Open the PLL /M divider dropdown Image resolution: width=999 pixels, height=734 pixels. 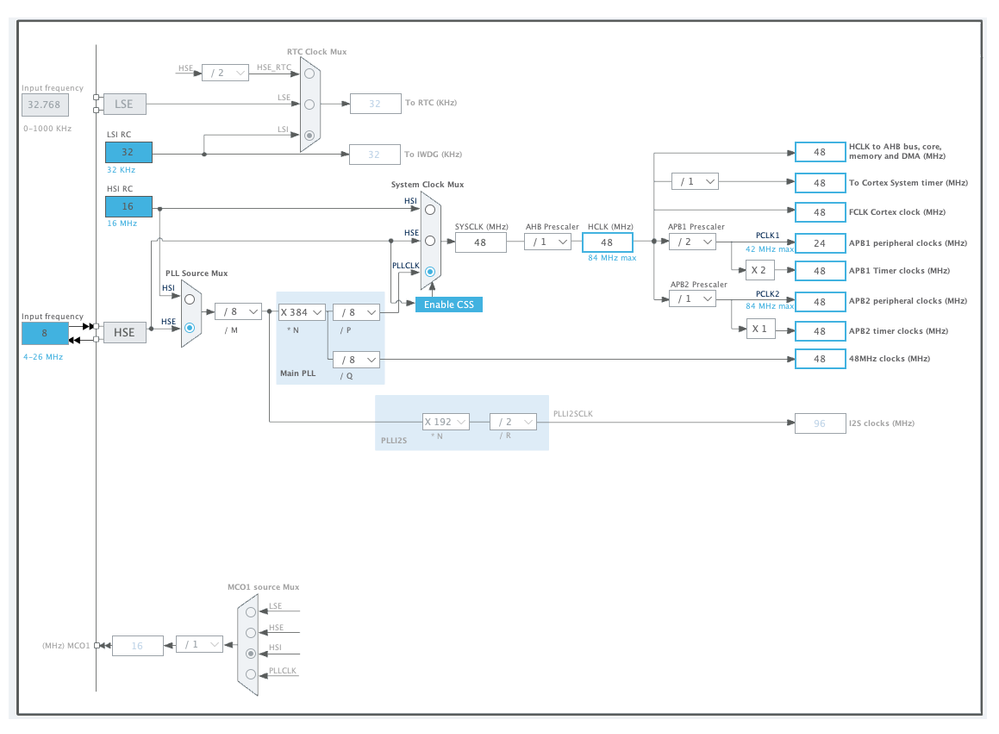(238, 312)
